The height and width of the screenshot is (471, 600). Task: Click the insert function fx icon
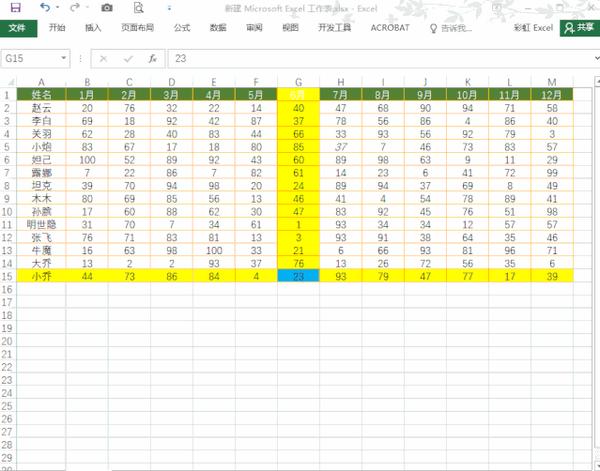click(x=152, y=59)
